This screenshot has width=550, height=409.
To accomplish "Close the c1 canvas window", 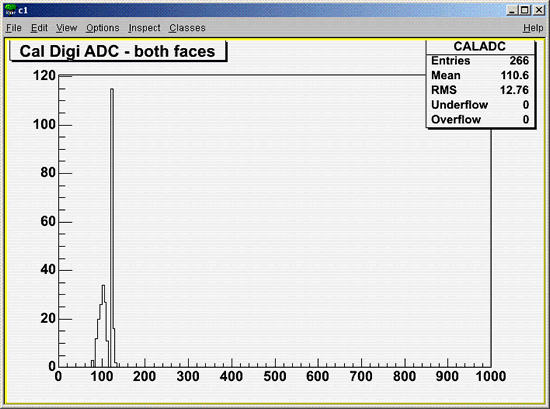I will pos(538,10).
